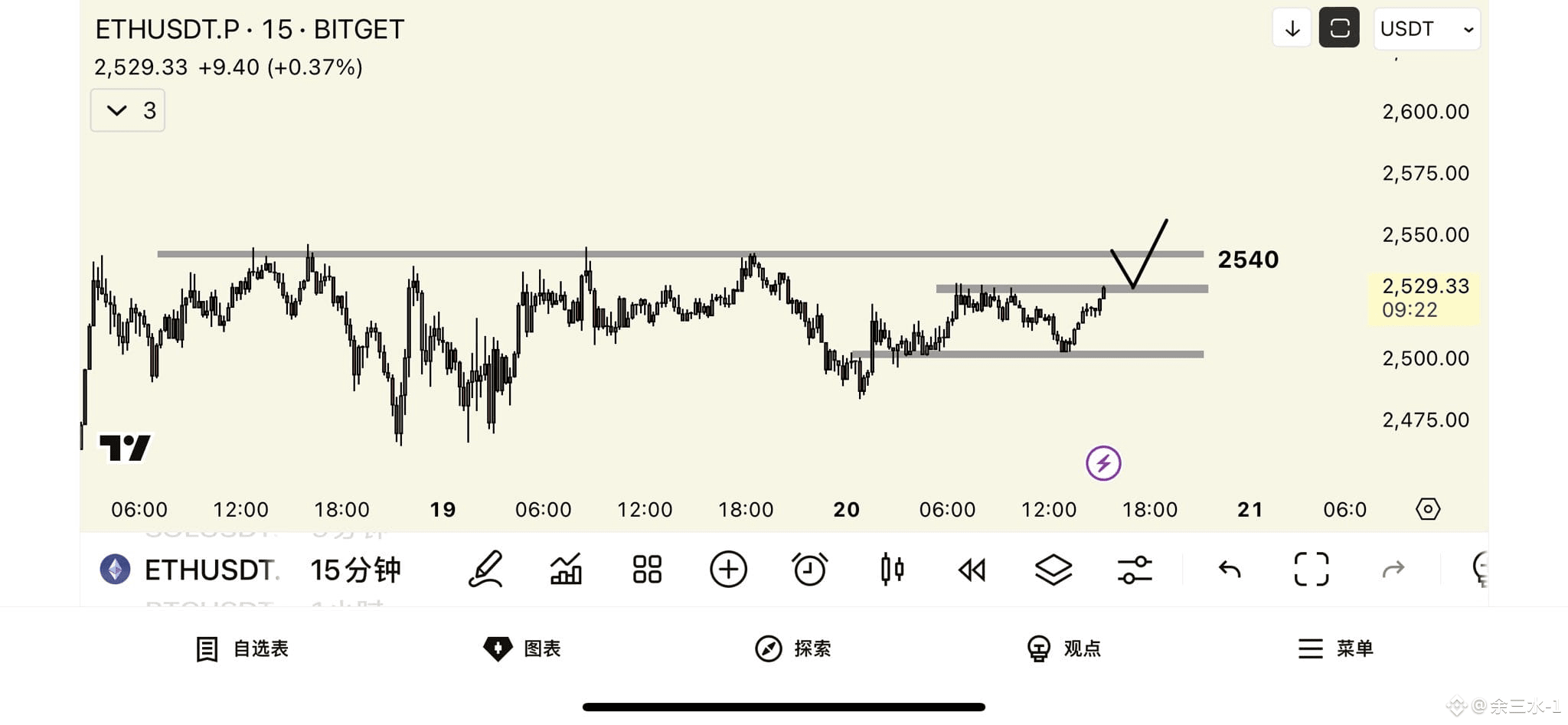This screenshot has height=725, width=1568.
Task: Change the 15分钟 interval selector
Action: (x=355, y=570)
